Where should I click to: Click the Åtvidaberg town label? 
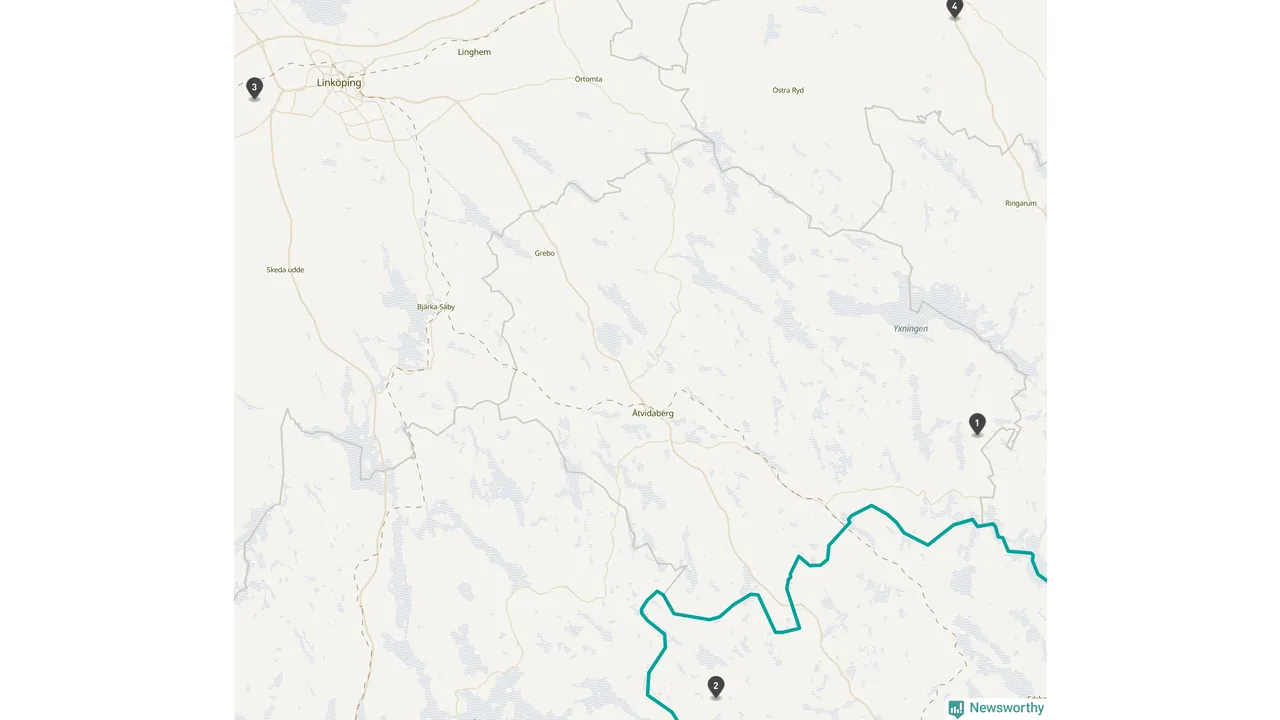(653, 413)
